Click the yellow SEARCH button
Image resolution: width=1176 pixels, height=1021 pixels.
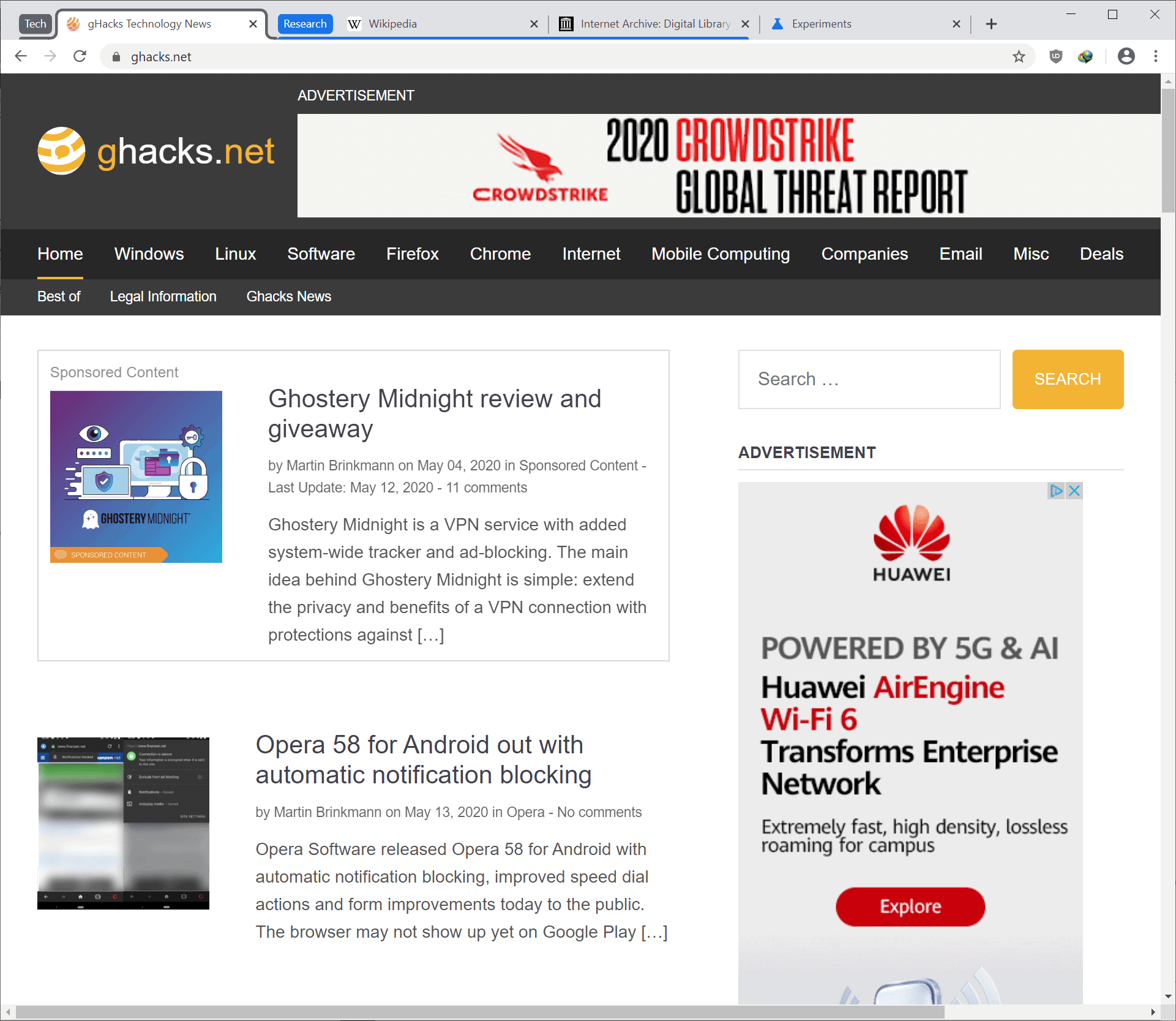pos(1067,379)
